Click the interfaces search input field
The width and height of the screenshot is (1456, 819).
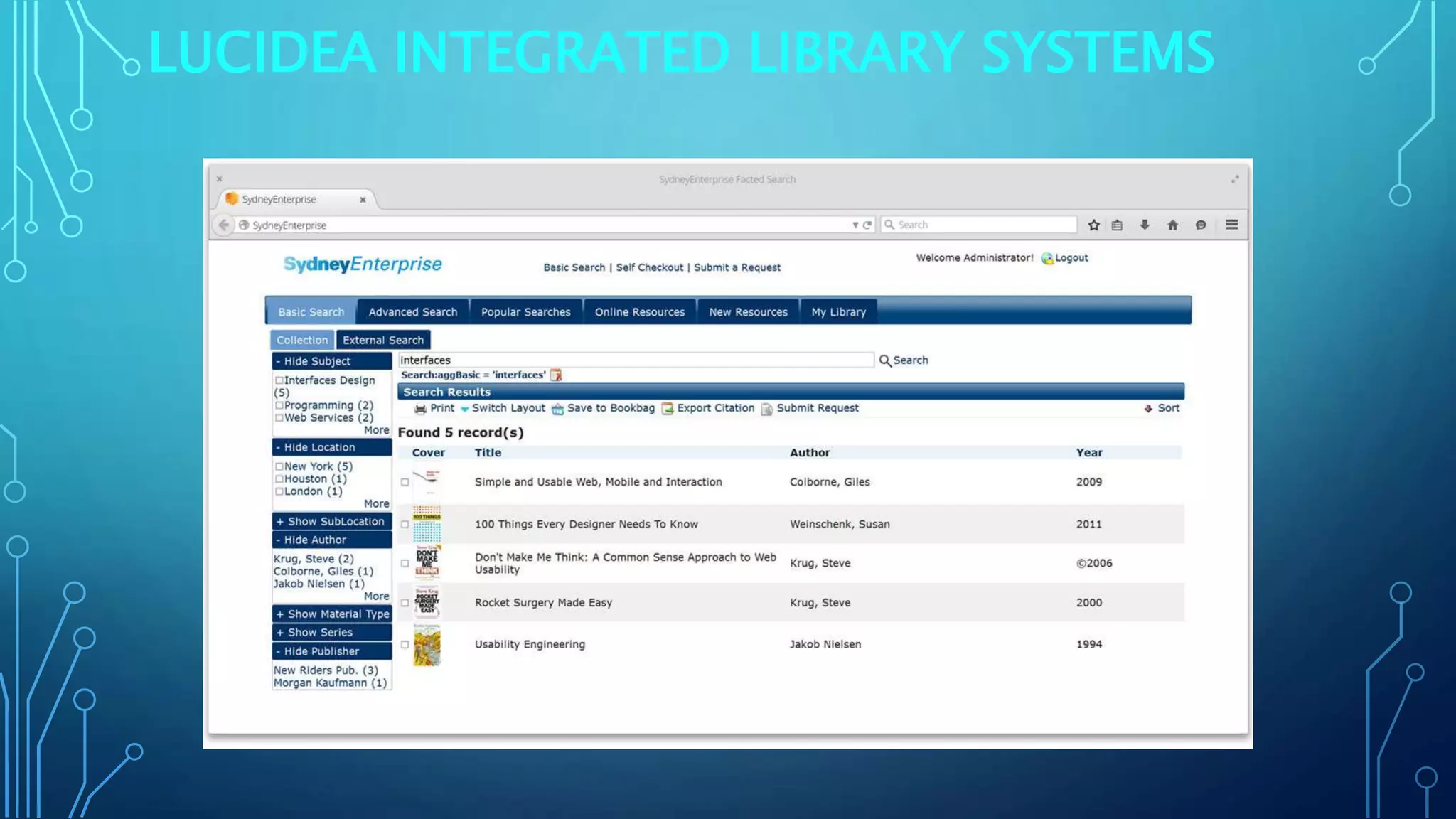635,360
